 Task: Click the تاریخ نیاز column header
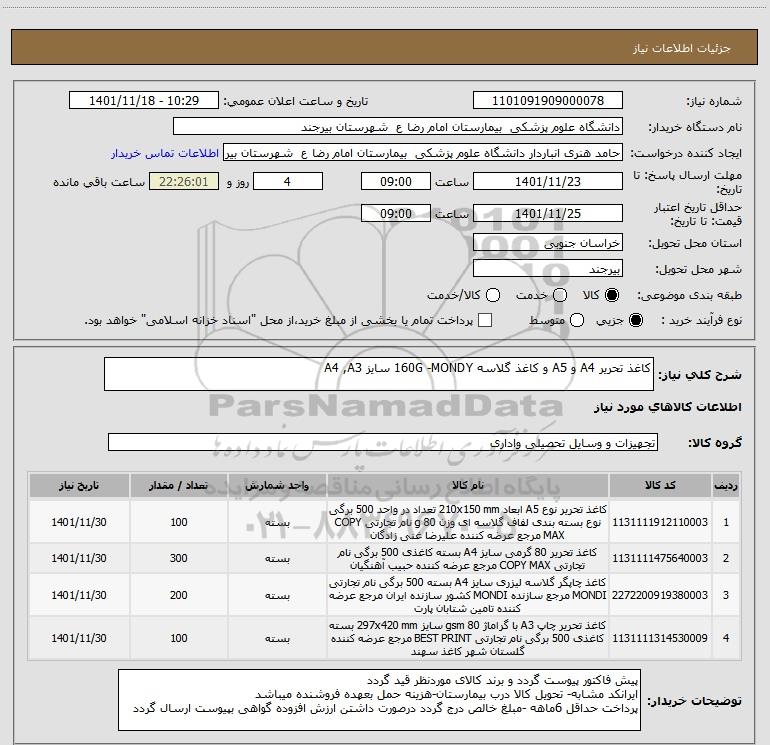pyautogui.click(x=79, y=486)
